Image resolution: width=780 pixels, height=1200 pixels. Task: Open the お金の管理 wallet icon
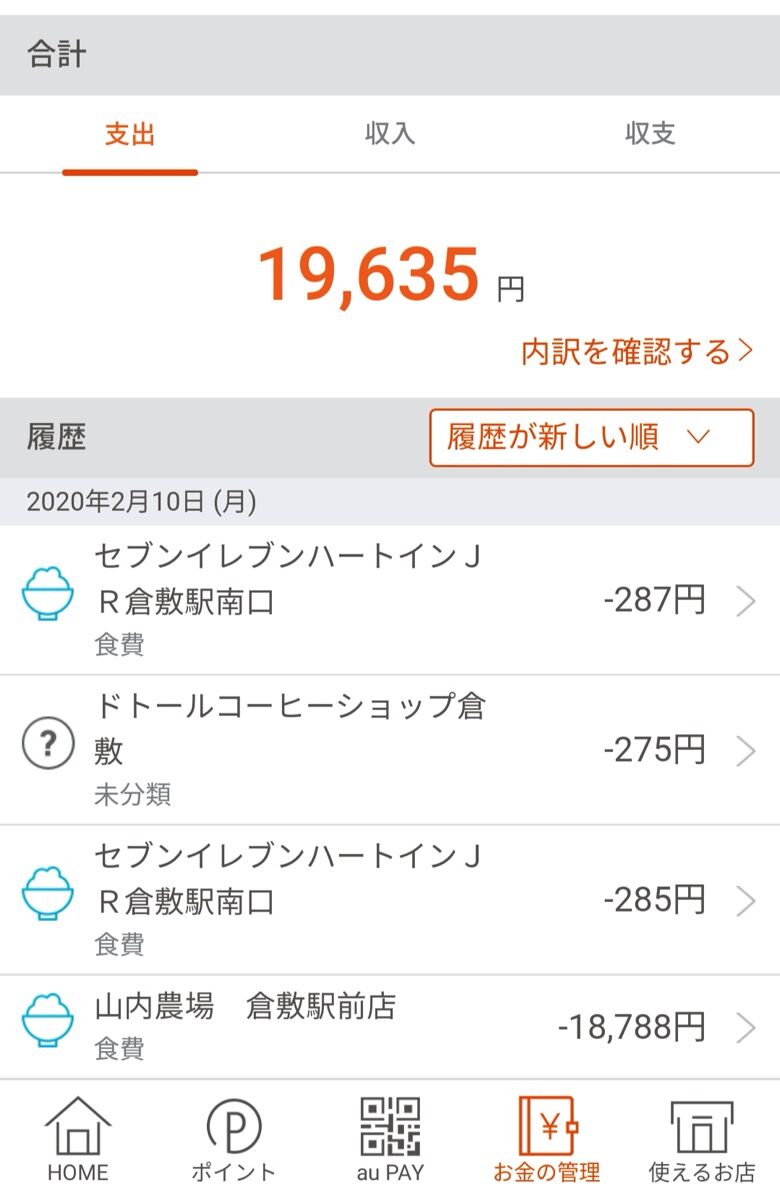point(547,1127)
